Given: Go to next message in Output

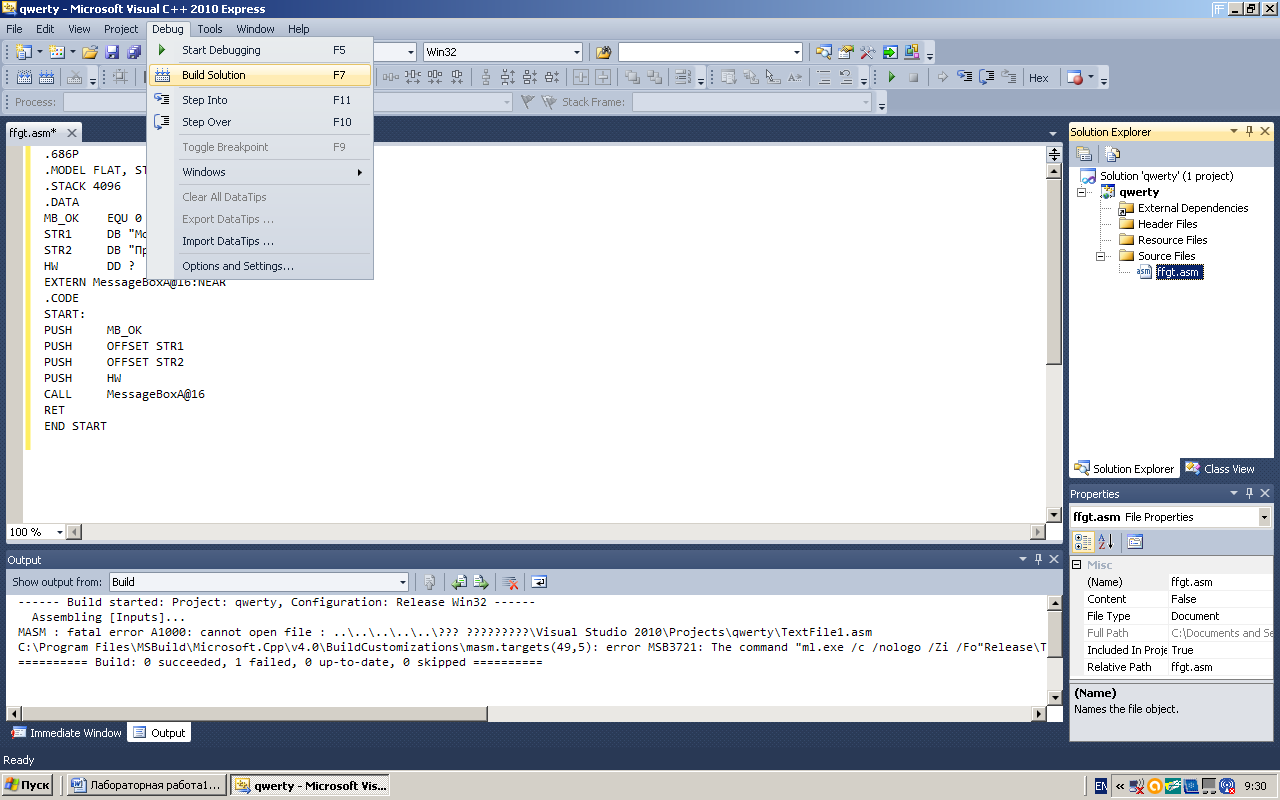Looking at the screenshot, I should click(x=481, y=582).
